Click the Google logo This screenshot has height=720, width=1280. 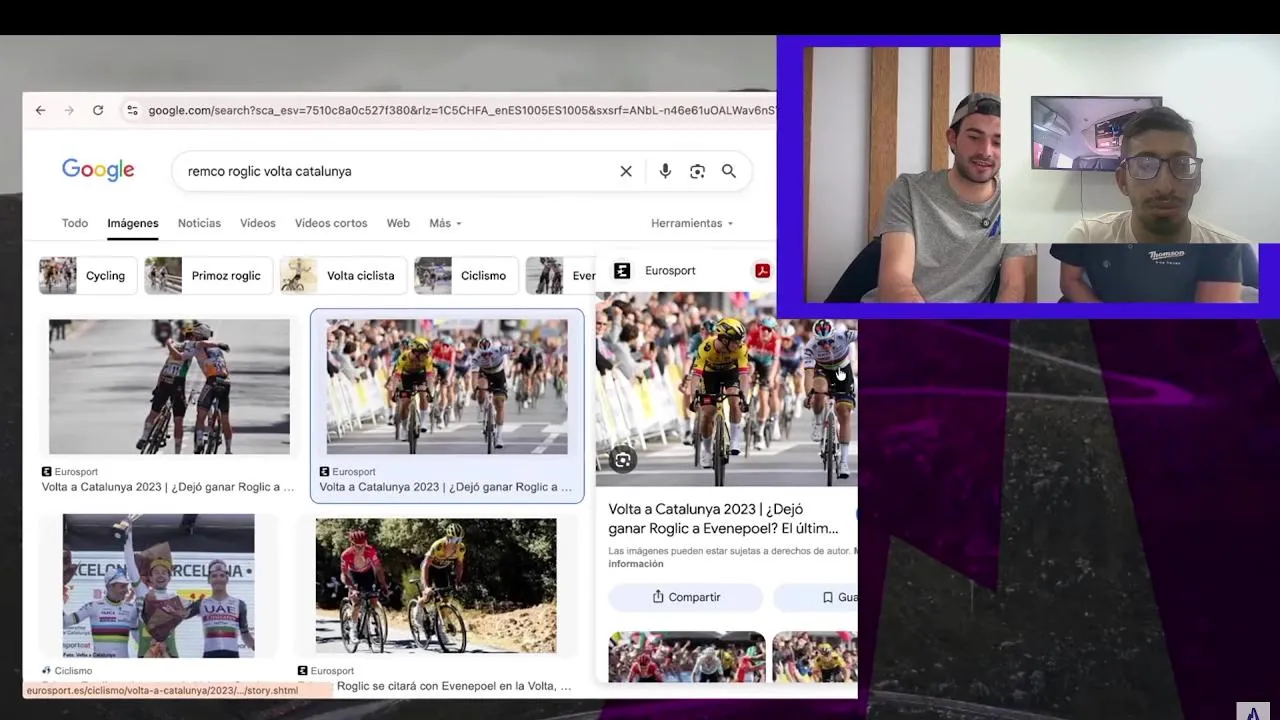(98, 170)
